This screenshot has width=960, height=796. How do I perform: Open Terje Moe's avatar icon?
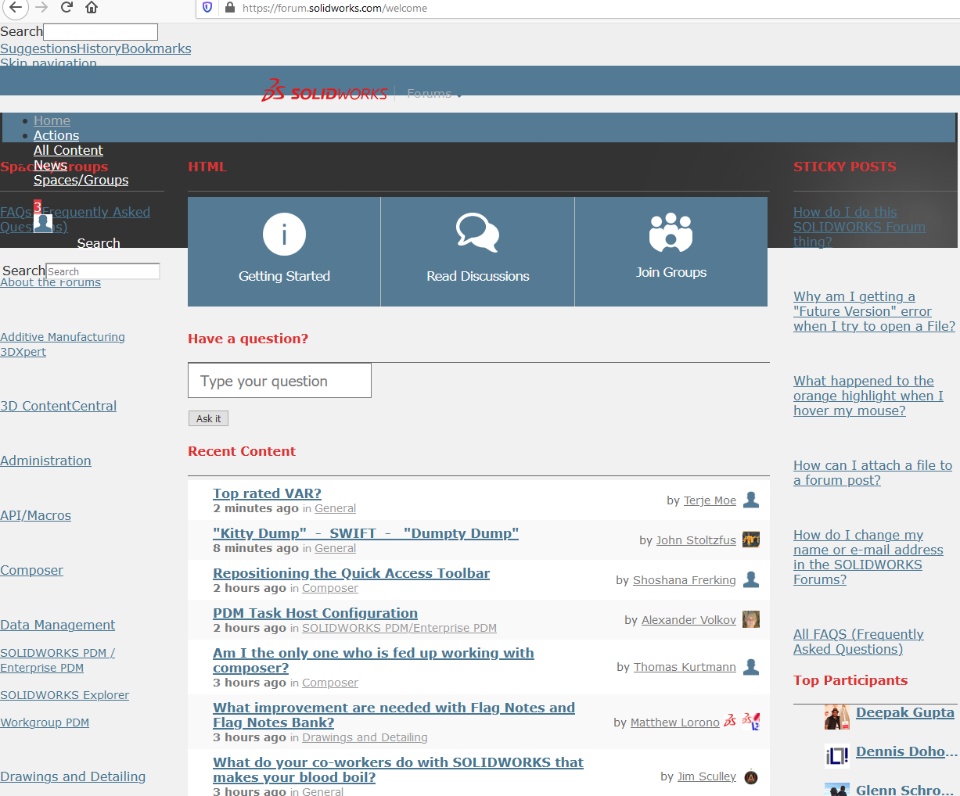[x=751, y=500]
